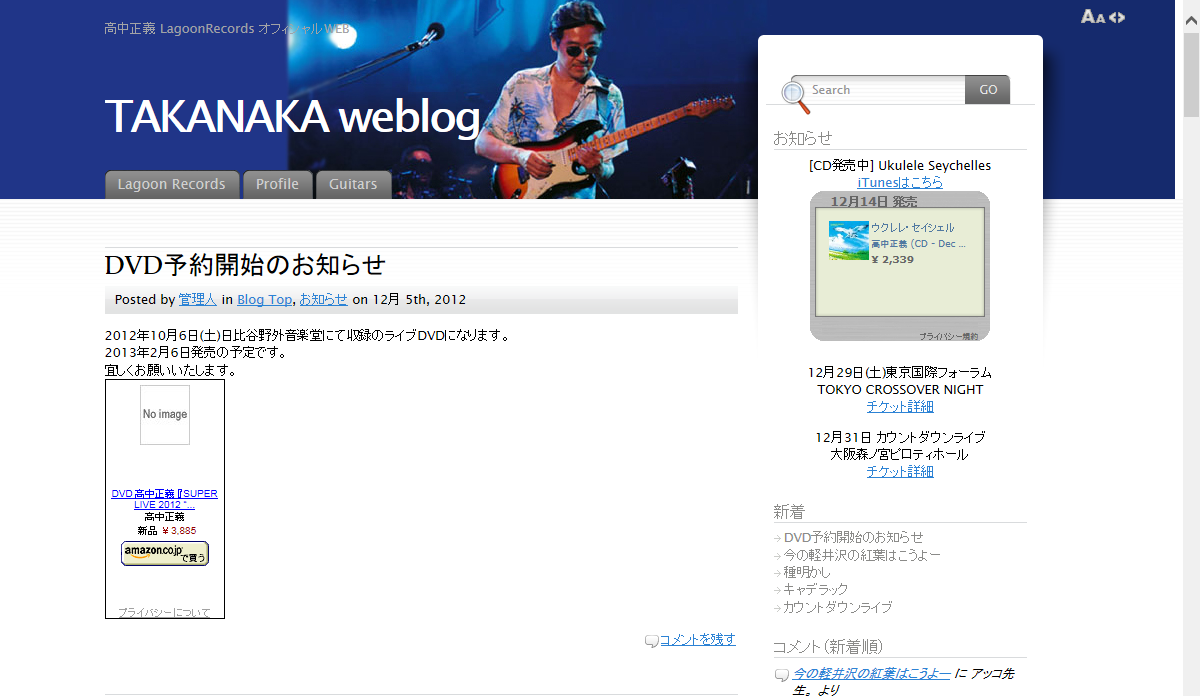This screenshot has width=1200, height=696.
Task: Focus the Search input field
Action: (x=885, y=90)
